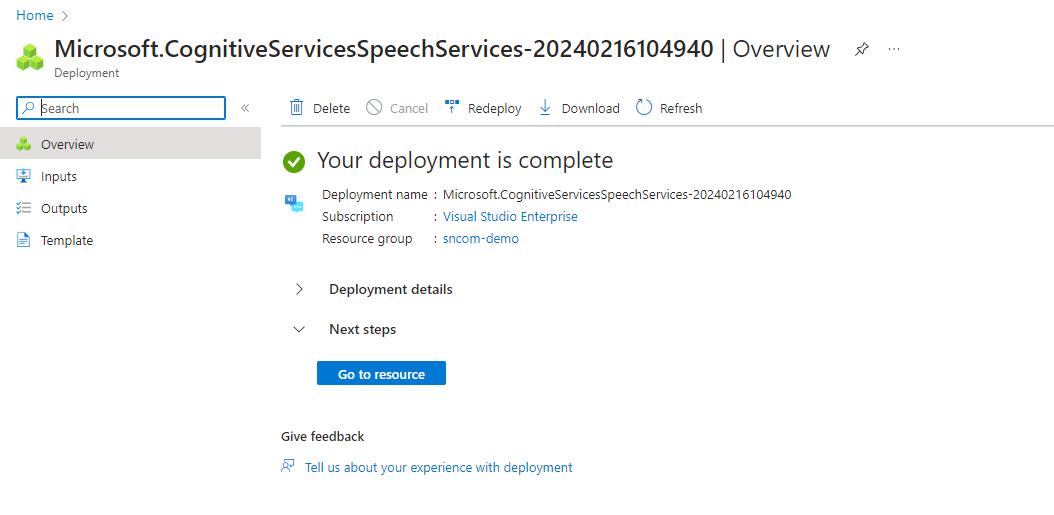Click the Delete trash can icon
This screenshot has width=1054, height=515.
tap(296, 108)
